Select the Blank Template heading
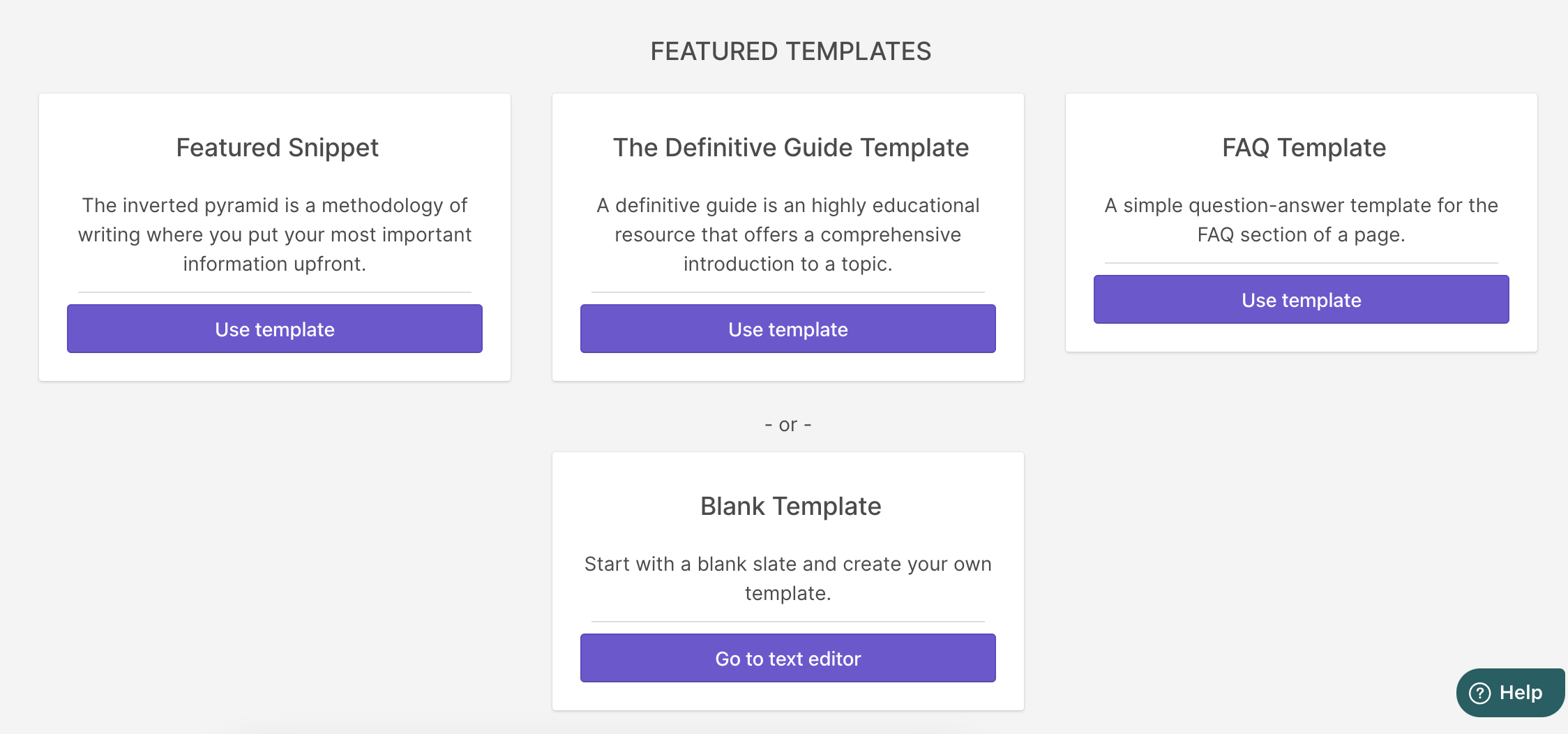Viewport: 1568px width, 734px height. pos(790,507)
